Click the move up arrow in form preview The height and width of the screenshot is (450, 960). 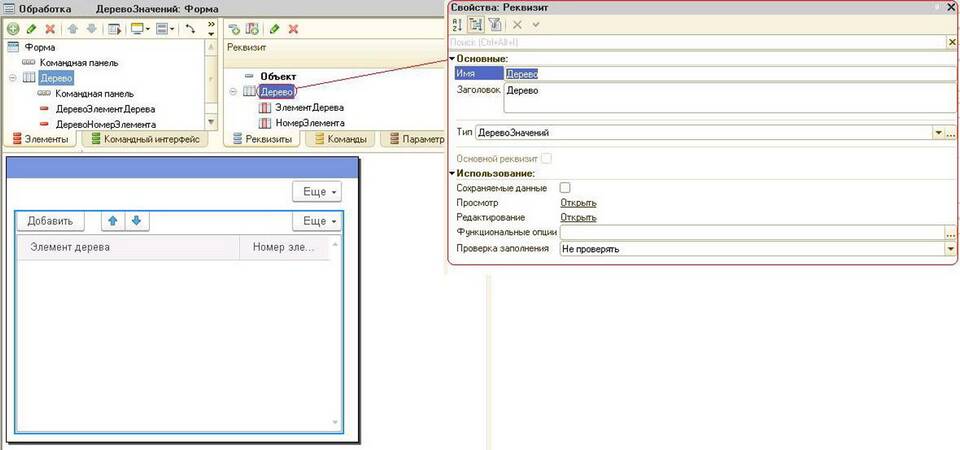coord(113,221)
